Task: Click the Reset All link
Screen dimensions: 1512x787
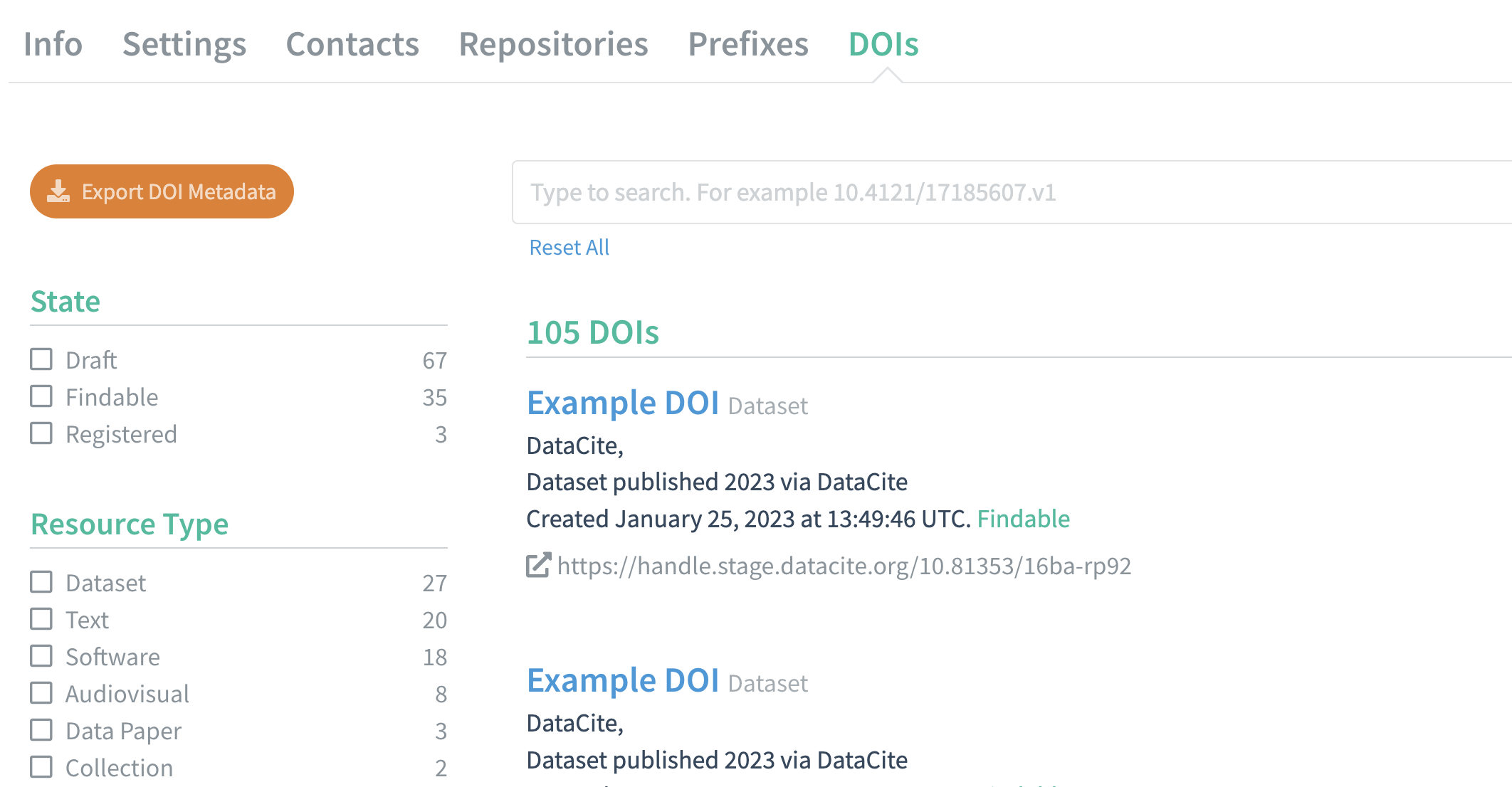Action: click(569, 248)
